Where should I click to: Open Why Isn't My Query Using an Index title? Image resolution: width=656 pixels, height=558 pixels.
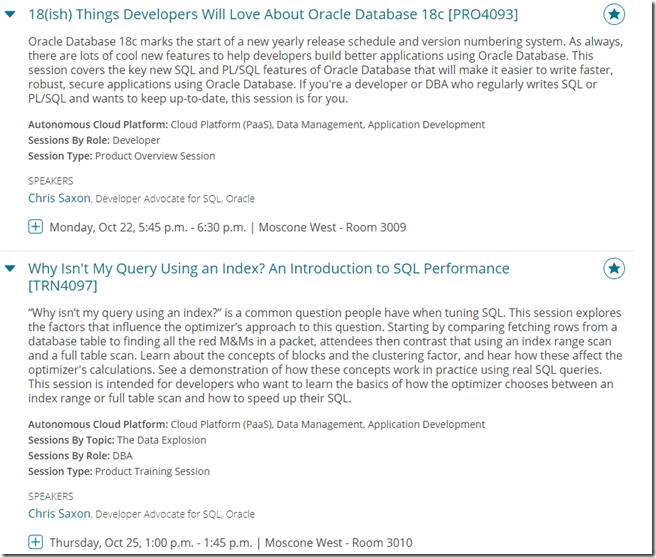269,268
